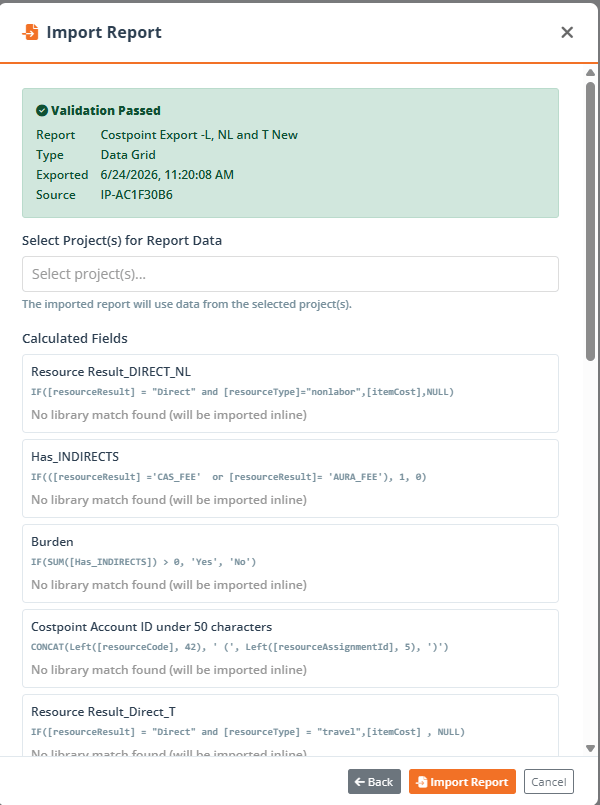Open the Select project(s) dropdown field

click(290, 274)
